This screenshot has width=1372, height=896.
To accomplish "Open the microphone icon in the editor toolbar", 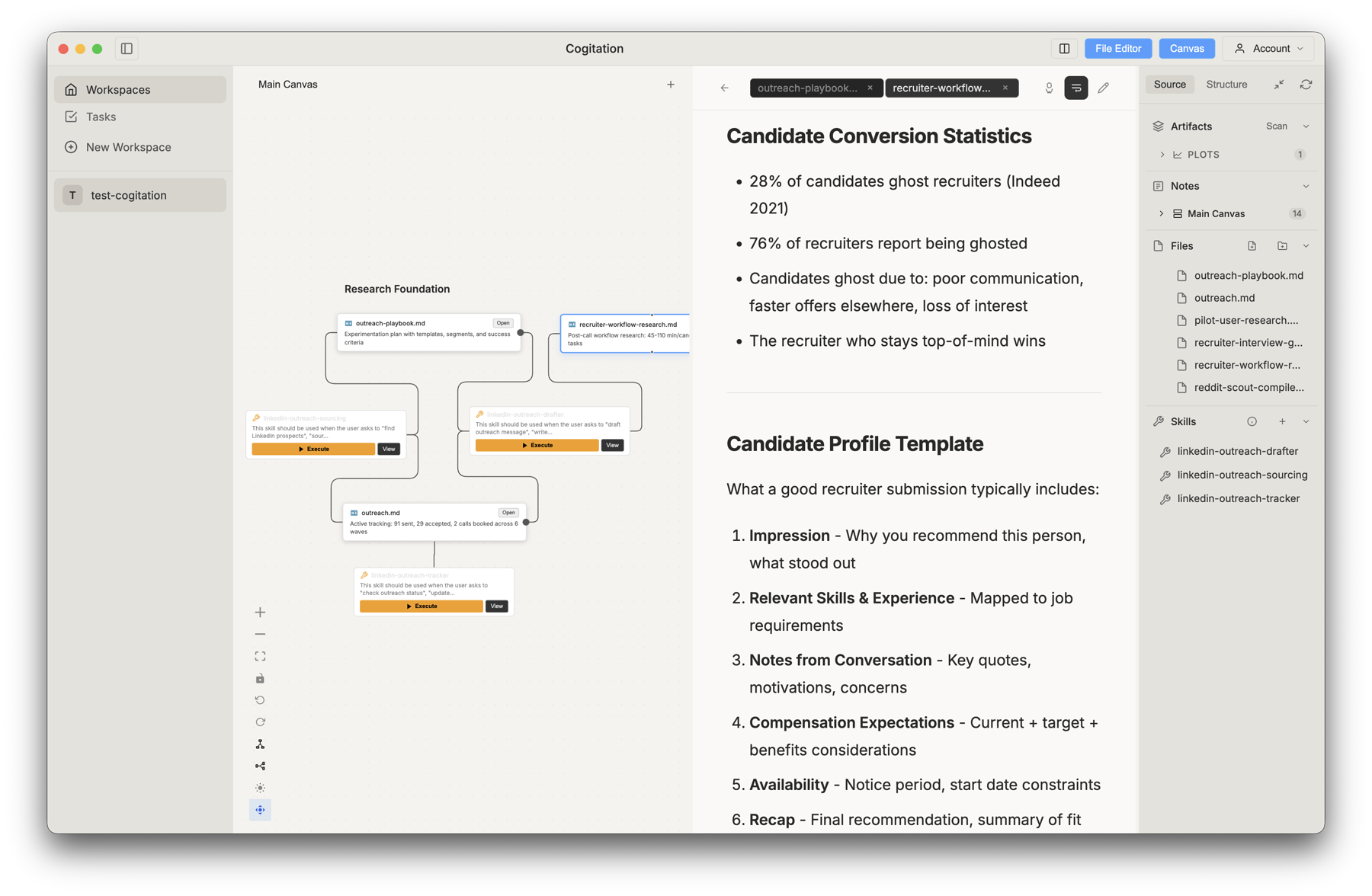I will (1048, 88).
